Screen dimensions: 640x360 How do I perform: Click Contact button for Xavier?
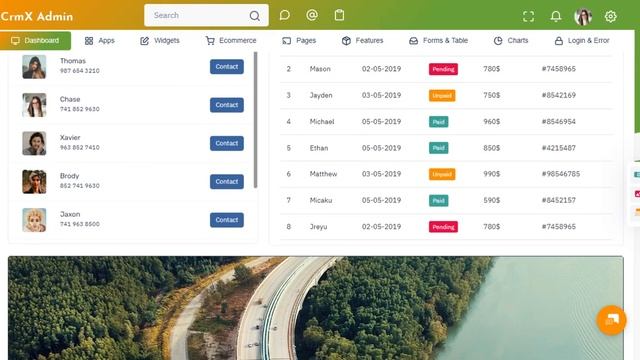(227, 143)
